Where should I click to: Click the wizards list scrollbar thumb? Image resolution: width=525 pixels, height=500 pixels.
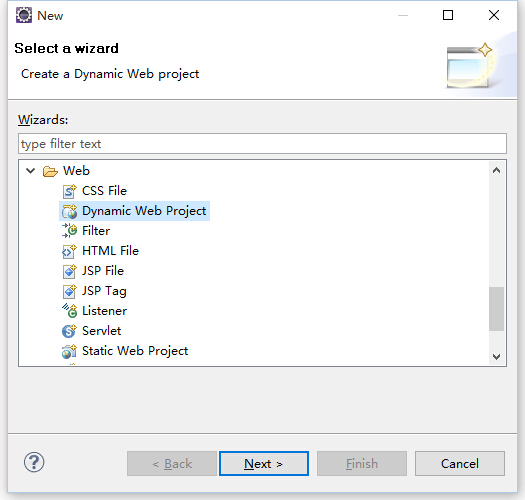(497, 309)
